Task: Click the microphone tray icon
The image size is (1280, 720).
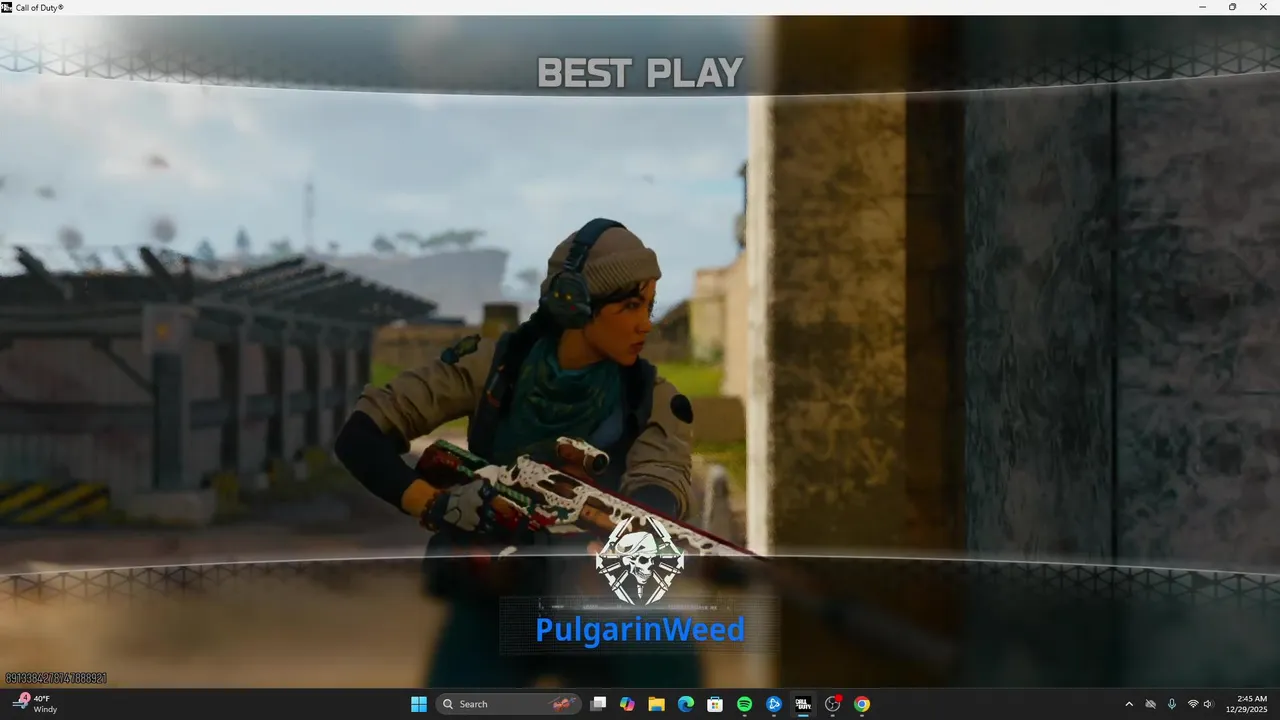Action: tap(1172, 704)
